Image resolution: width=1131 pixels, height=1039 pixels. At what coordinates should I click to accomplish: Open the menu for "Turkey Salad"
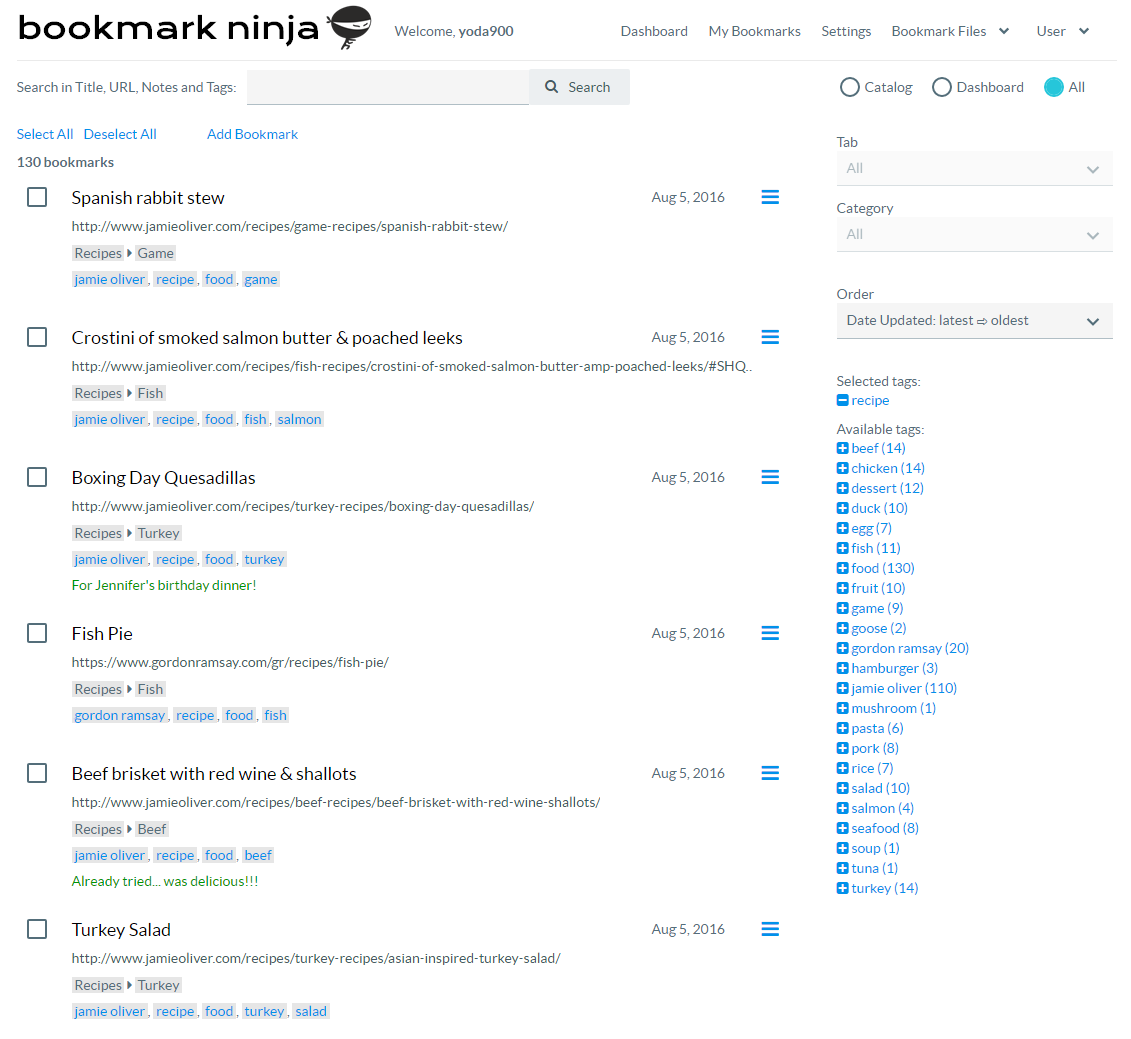click(769, 929)
